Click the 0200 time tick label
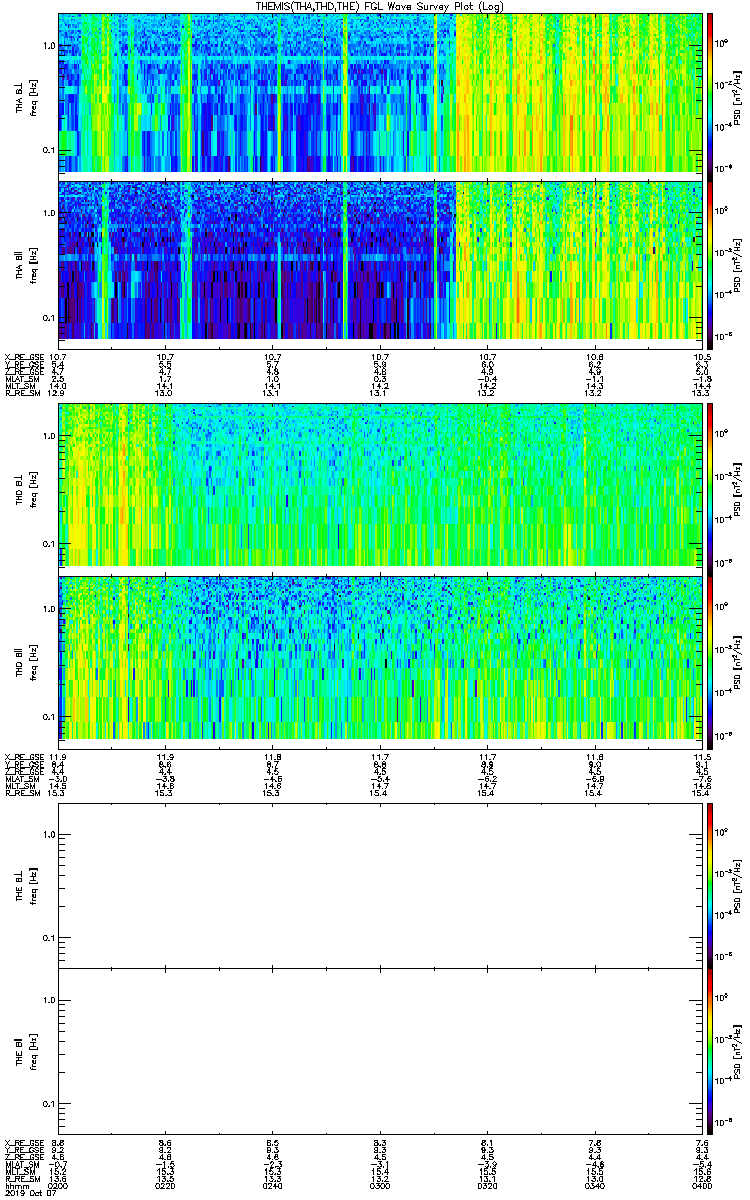Screen dimensions: 750x1200 (60, 1185)
